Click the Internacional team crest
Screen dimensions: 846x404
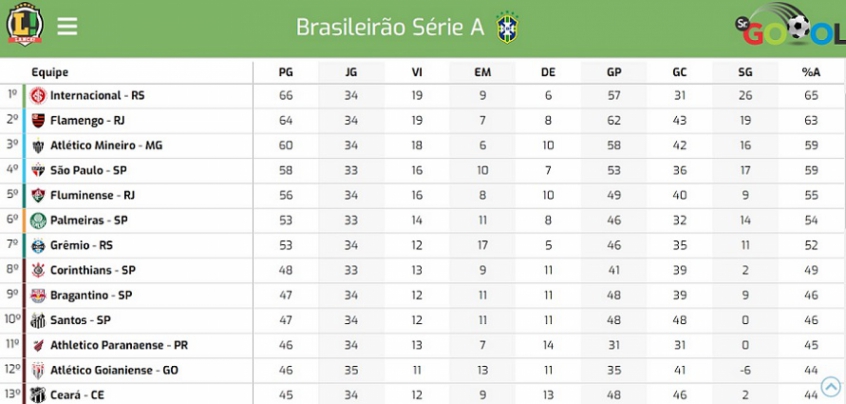(38, 95)
